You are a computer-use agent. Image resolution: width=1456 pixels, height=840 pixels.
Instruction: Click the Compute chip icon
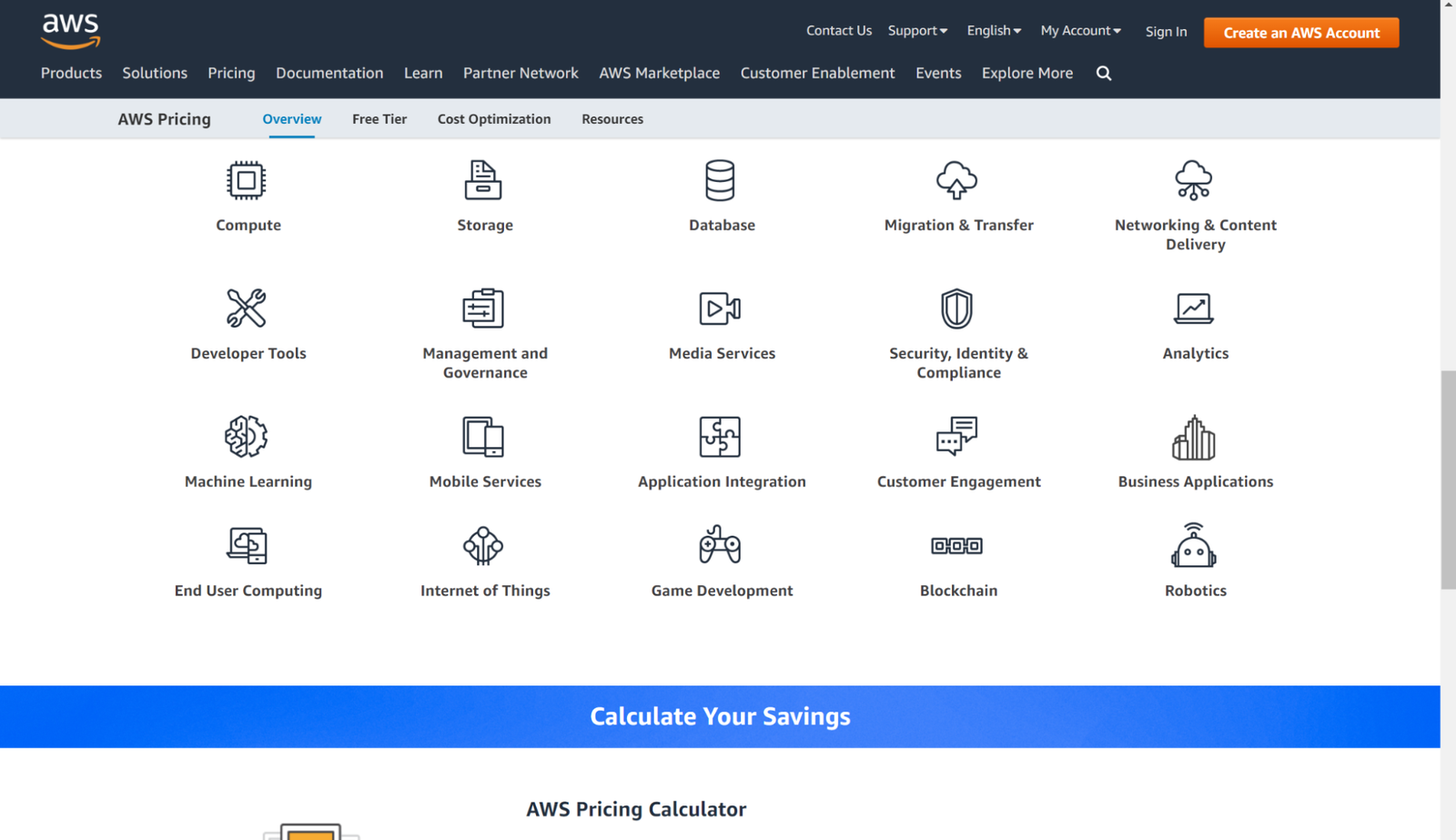247,180
